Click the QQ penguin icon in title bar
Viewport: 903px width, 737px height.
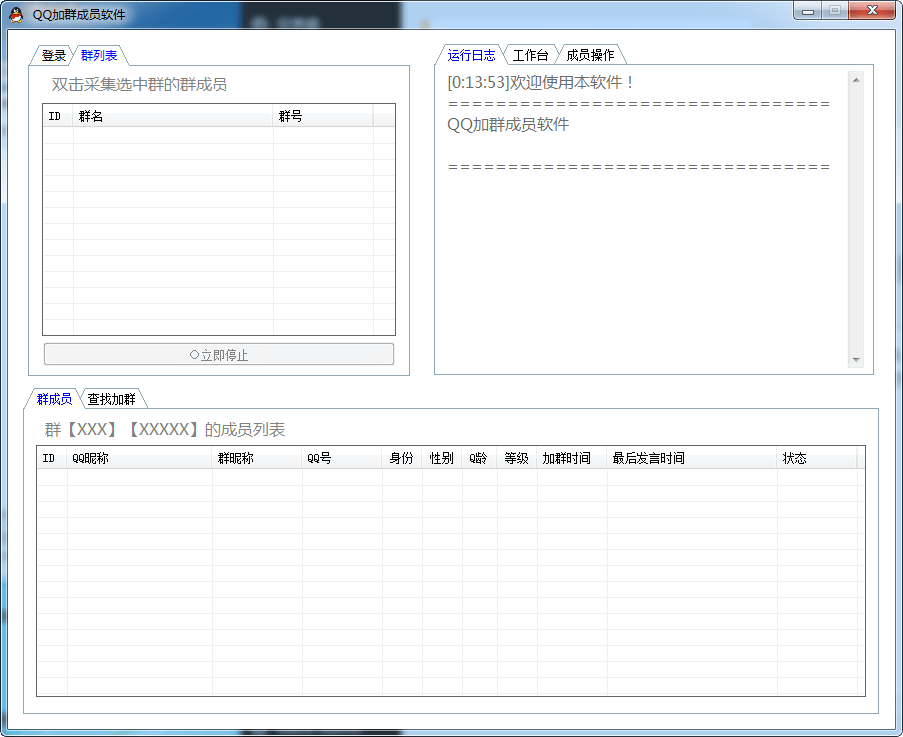point(16,14)
